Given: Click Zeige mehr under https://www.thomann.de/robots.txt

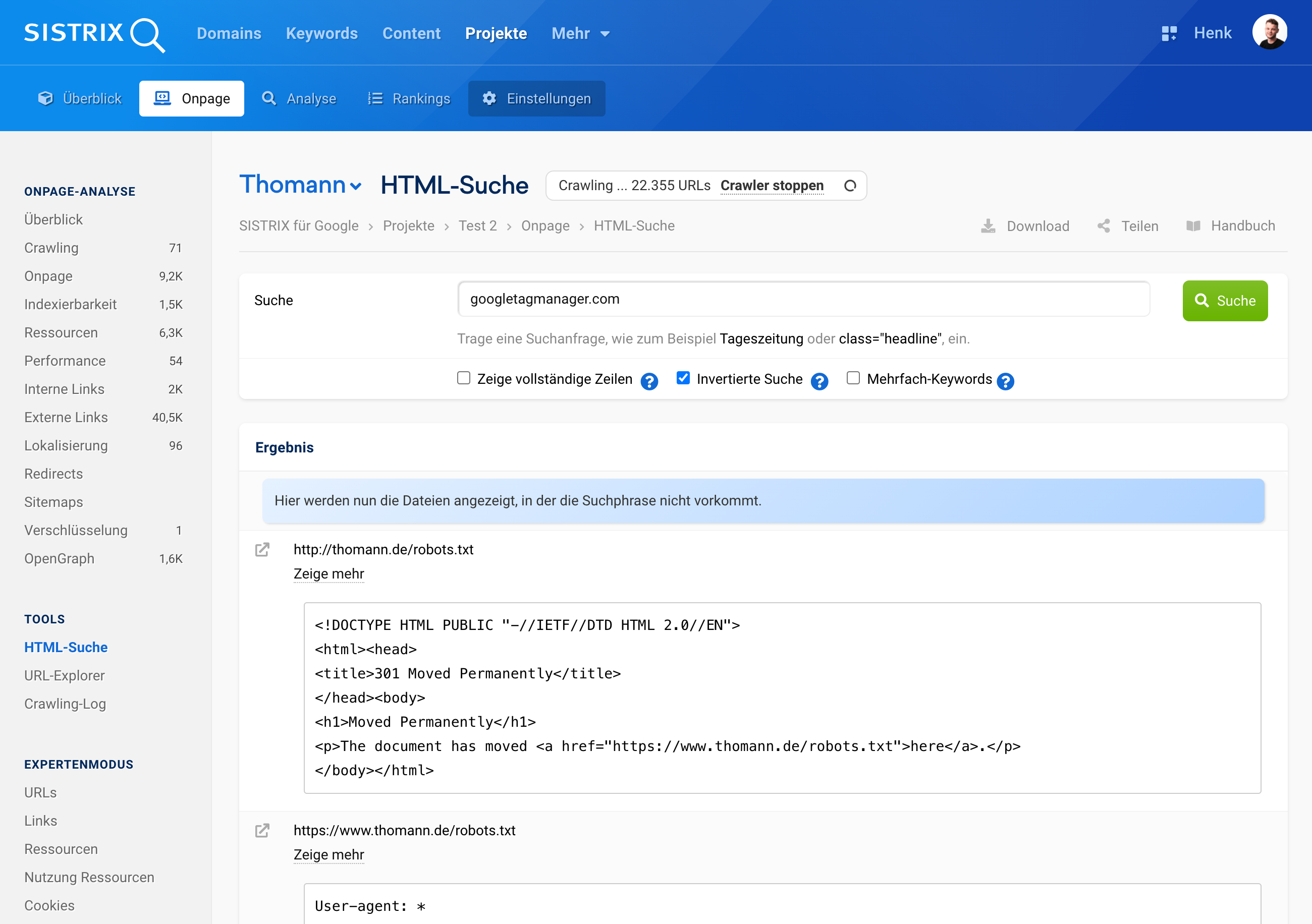Looking at the screenshot, I should [329, 854].
